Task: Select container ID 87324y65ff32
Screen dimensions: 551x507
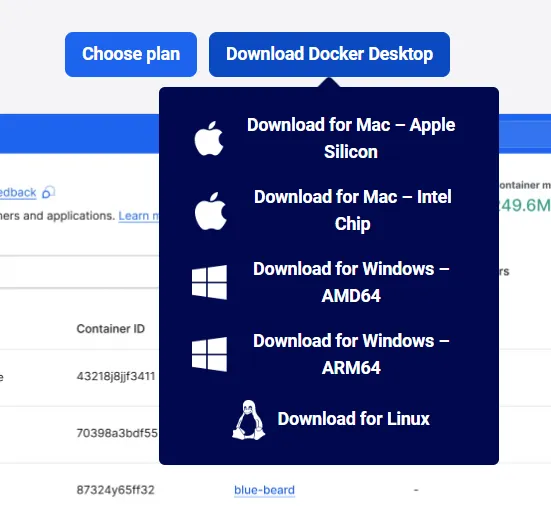Action: 115,490
